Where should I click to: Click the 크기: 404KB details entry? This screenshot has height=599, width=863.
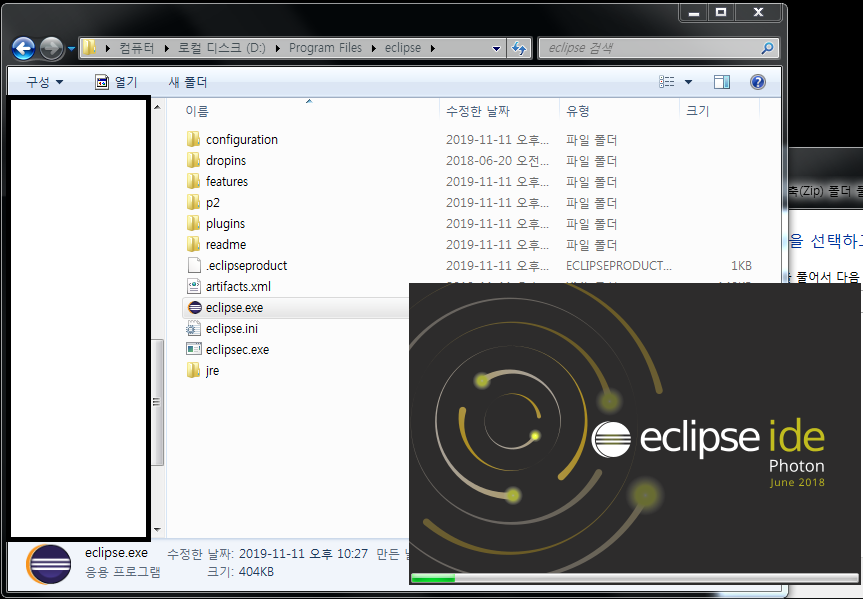(241, 572)
